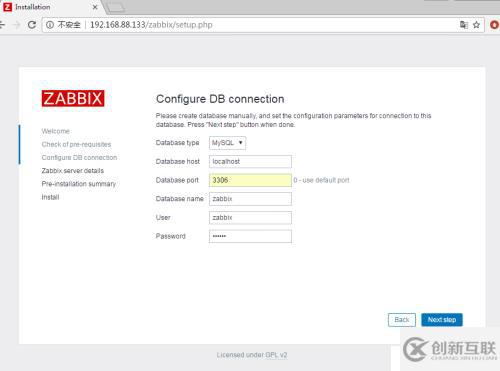The height and width of the screenshot is (371, 500).
Task: Select the Welcome step in the sidebar
Action: tap(56, 131)
